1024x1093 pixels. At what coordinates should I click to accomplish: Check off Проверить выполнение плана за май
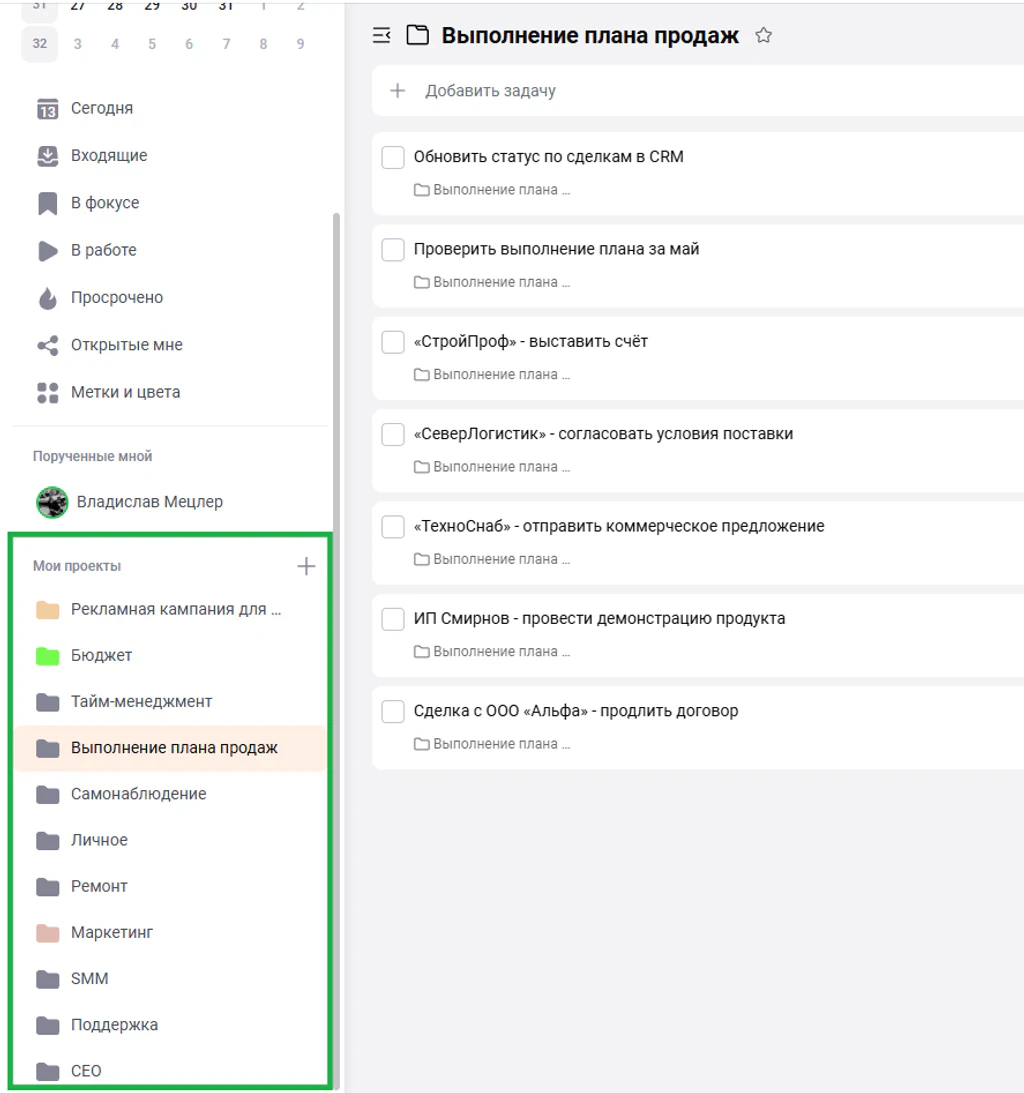tap(393, 250)
